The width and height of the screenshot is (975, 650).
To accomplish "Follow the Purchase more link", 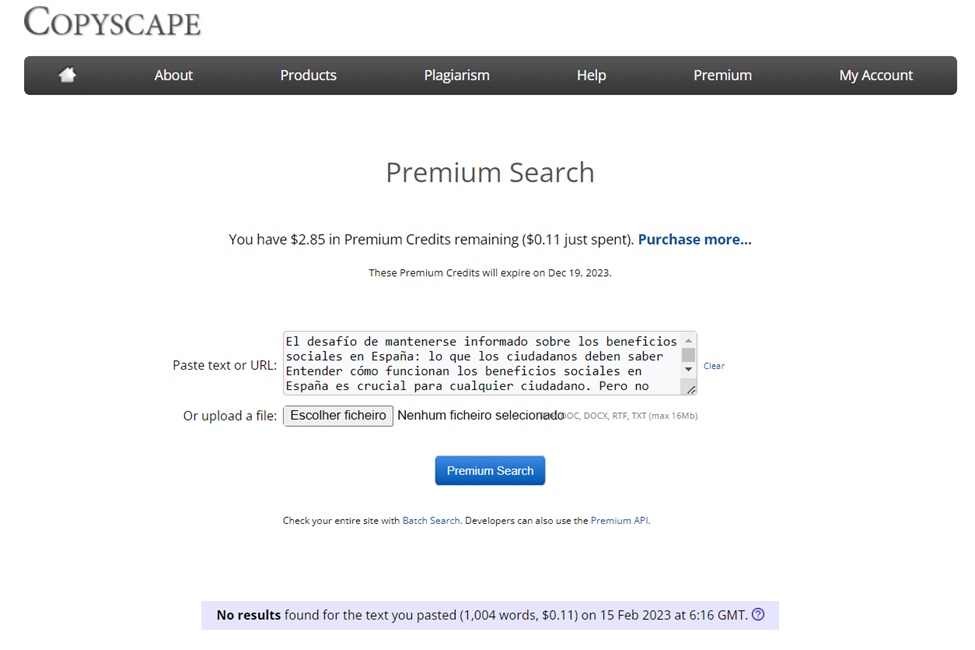I will 694,239.
